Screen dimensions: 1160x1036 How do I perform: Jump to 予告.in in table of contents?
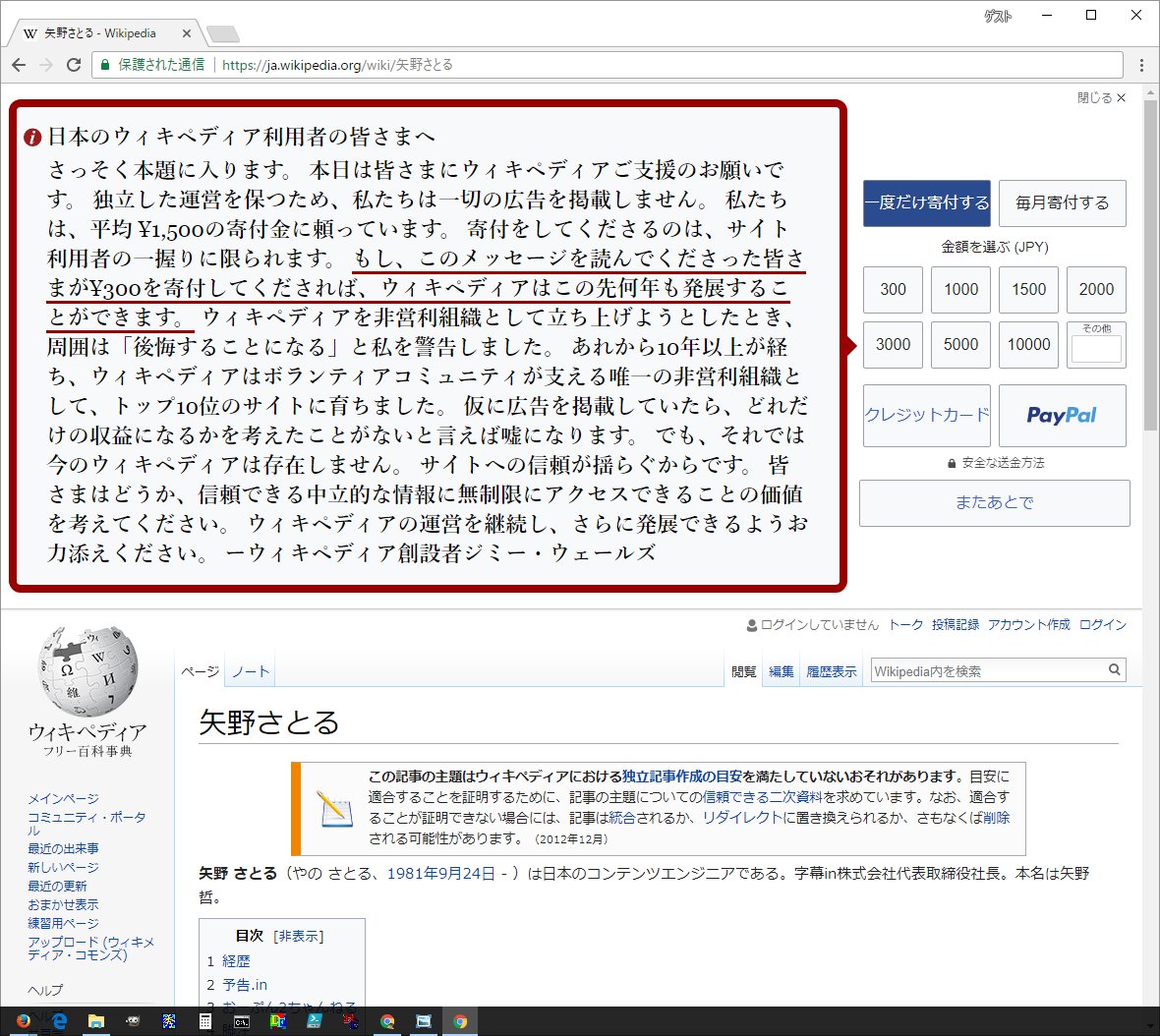coord(244,985)
